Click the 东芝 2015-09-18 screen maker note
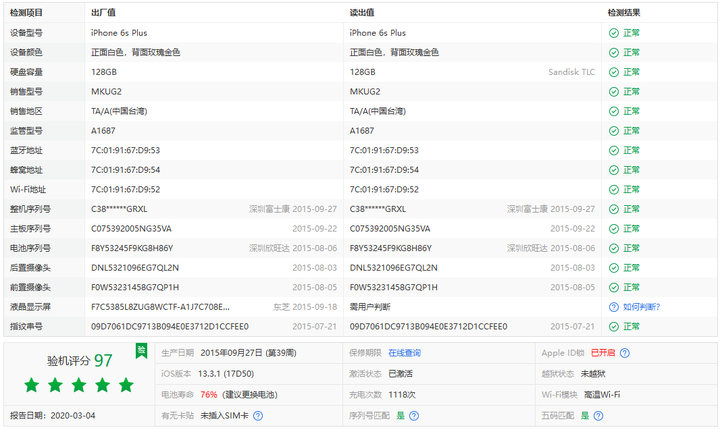Image resolution: width=720 pixels, height=432 pixels. click(x=305, y=307)
